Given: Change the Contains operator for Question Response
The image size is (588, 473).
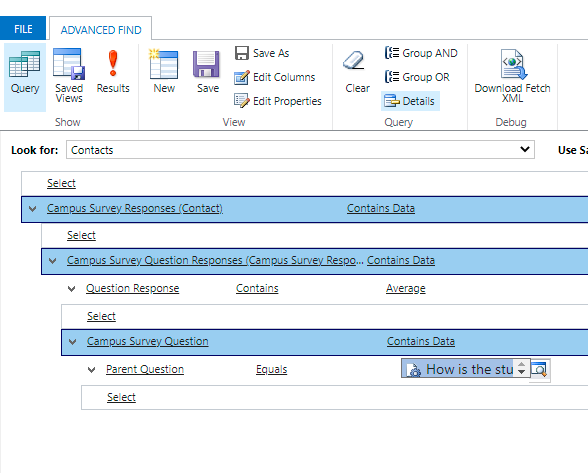Looking at the screenshot, I should click(x=257, y=288).
